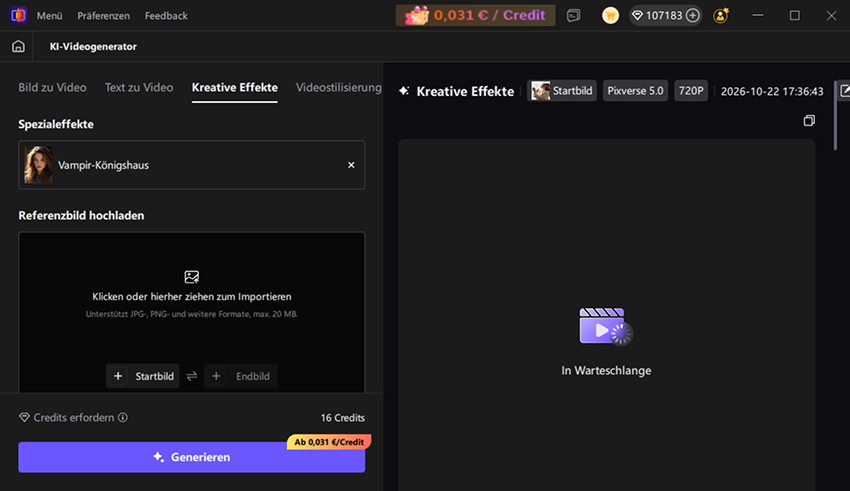Open the shopping cart icon
850x491 pixels.
click(610, 16)
